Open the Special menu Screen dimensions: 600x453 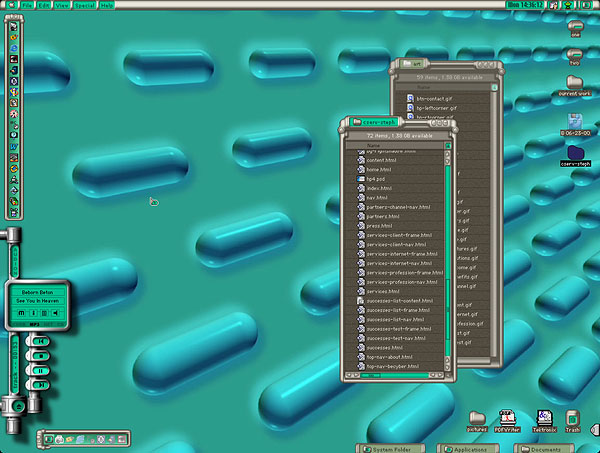click(x=83, y=5)
